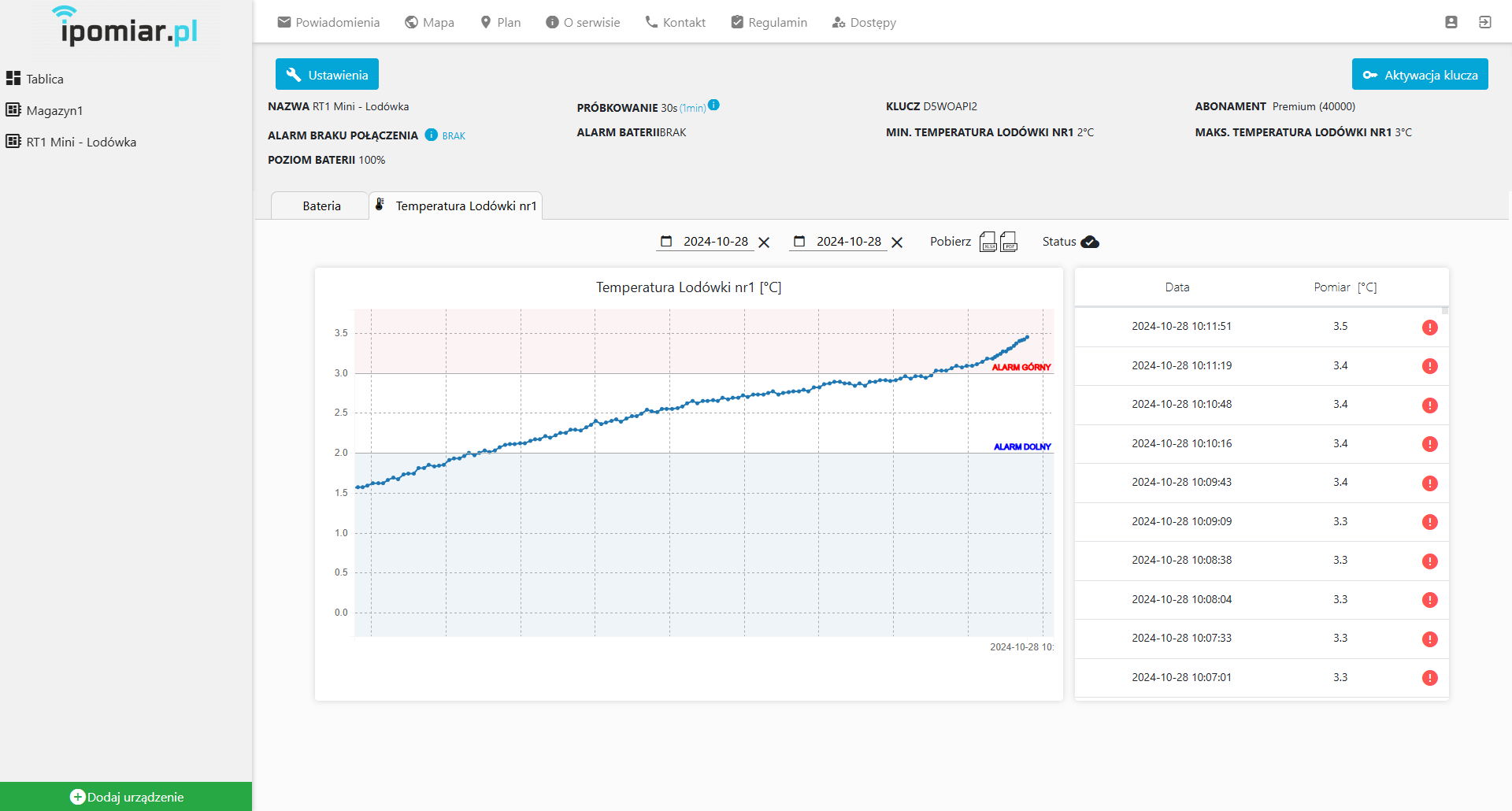Click Aktywacja klucza button
The width and height of the screenshot is (1512, 811).
click(x=1419, y=75)
